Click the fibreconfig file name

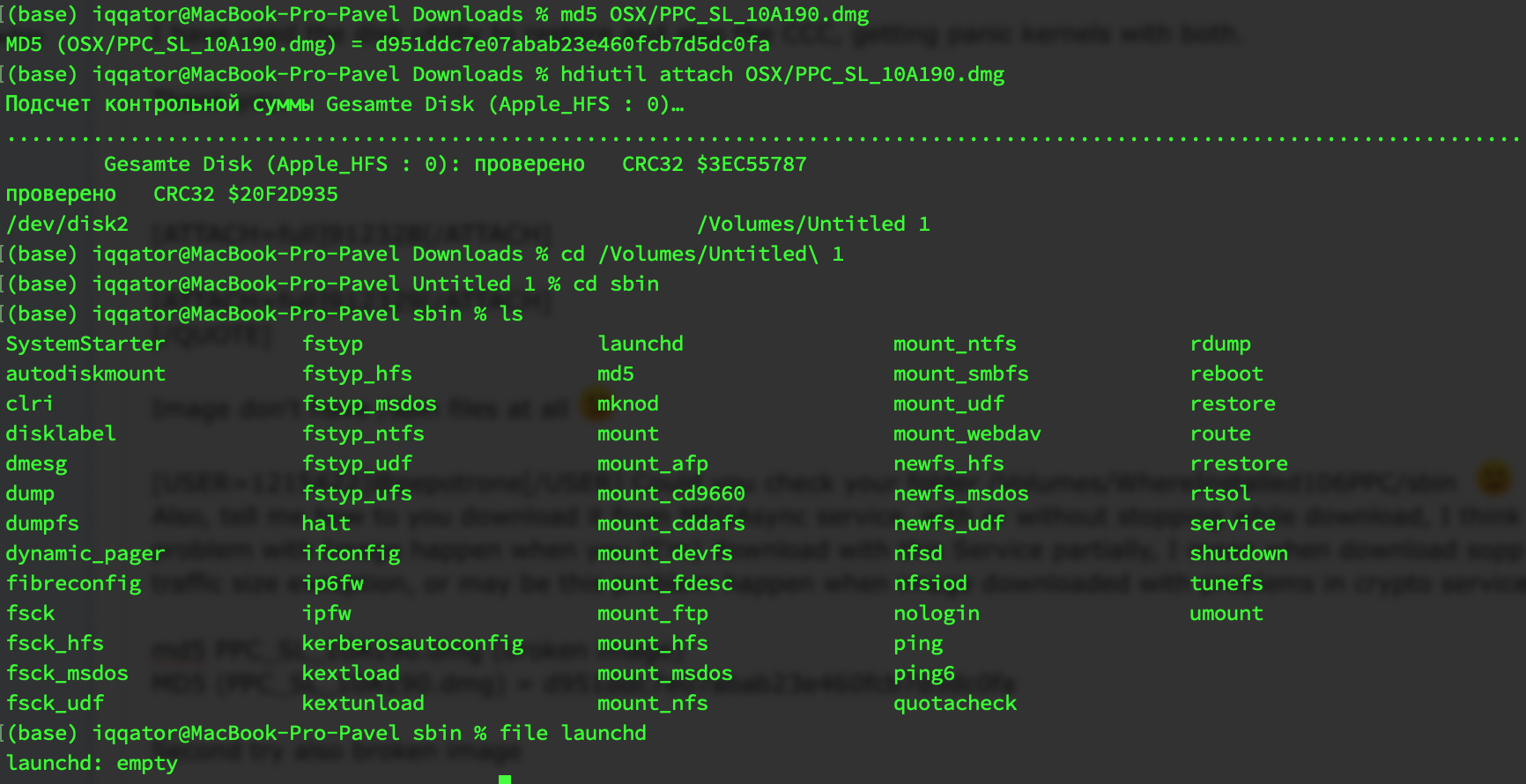(73, 583)
